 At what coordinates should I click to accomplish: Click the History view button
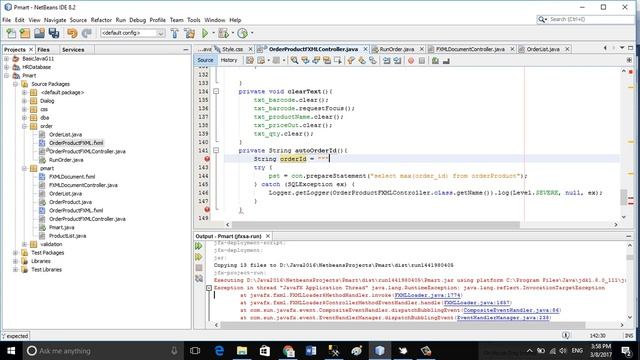click(229, 60)
